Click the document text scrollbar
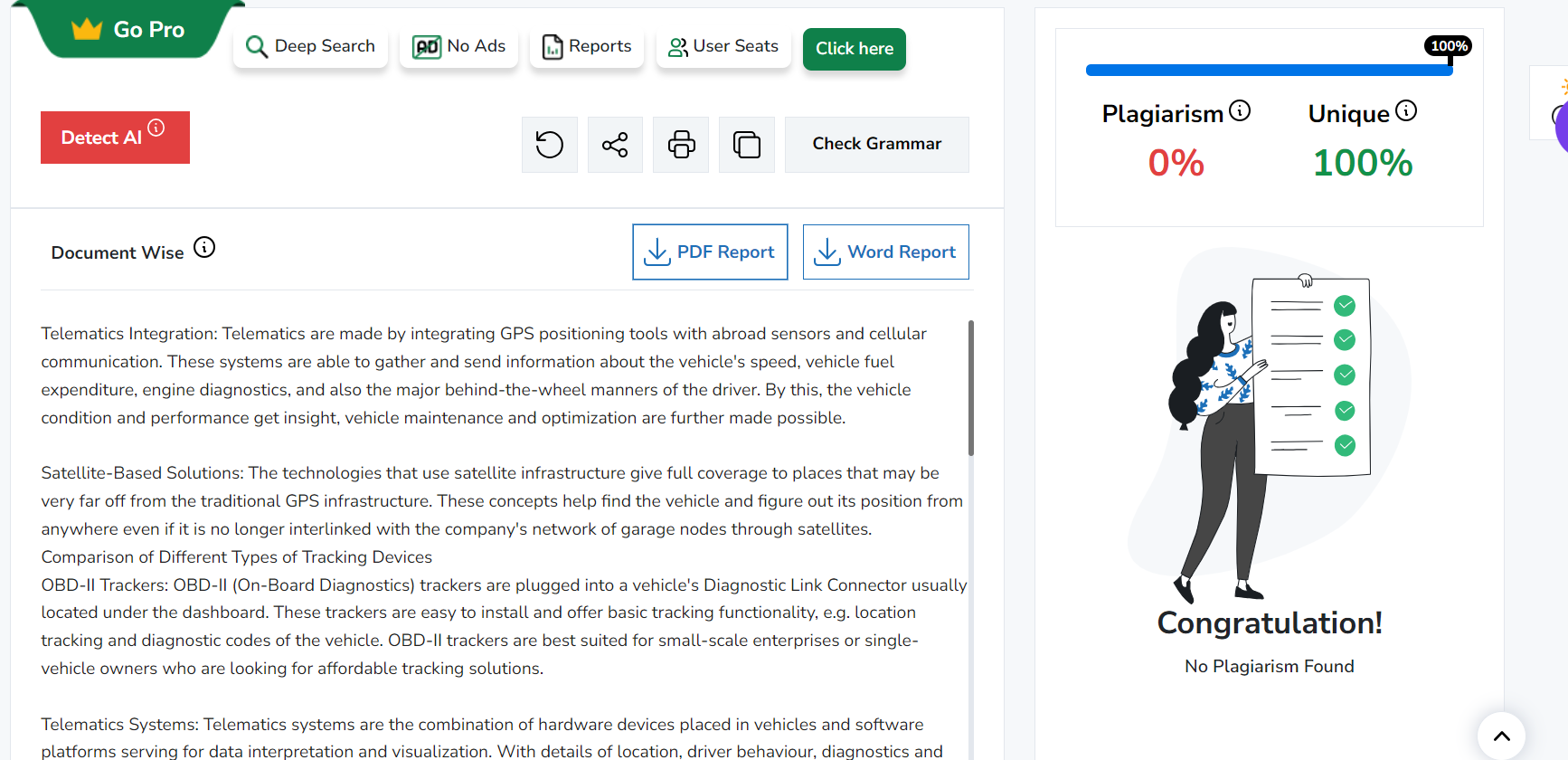This screenshot has height=760, width=1568. [970, 389]
